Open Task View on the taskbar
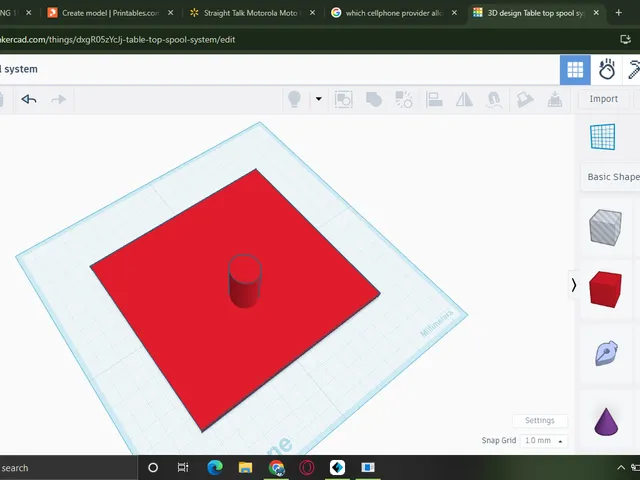This screenshot has height=480, width=640. pyautogui.click(x=183, y=468)
